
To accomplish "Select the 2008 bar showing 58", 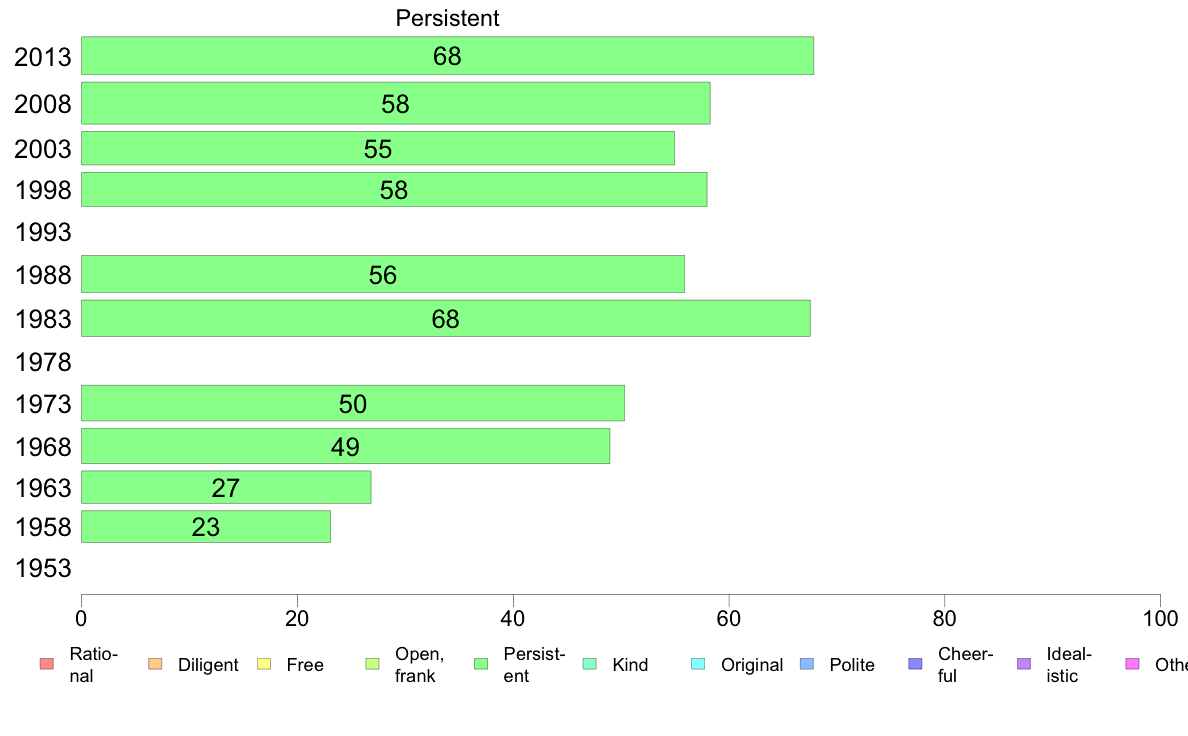I will point(395,103).
